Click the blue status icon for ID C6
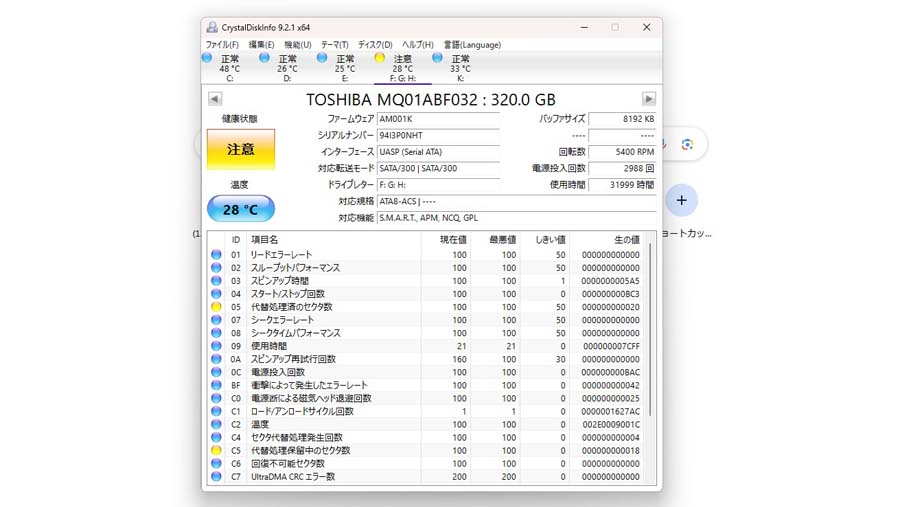Viewport: 900px width, 507px height. [x=216, y=463]
